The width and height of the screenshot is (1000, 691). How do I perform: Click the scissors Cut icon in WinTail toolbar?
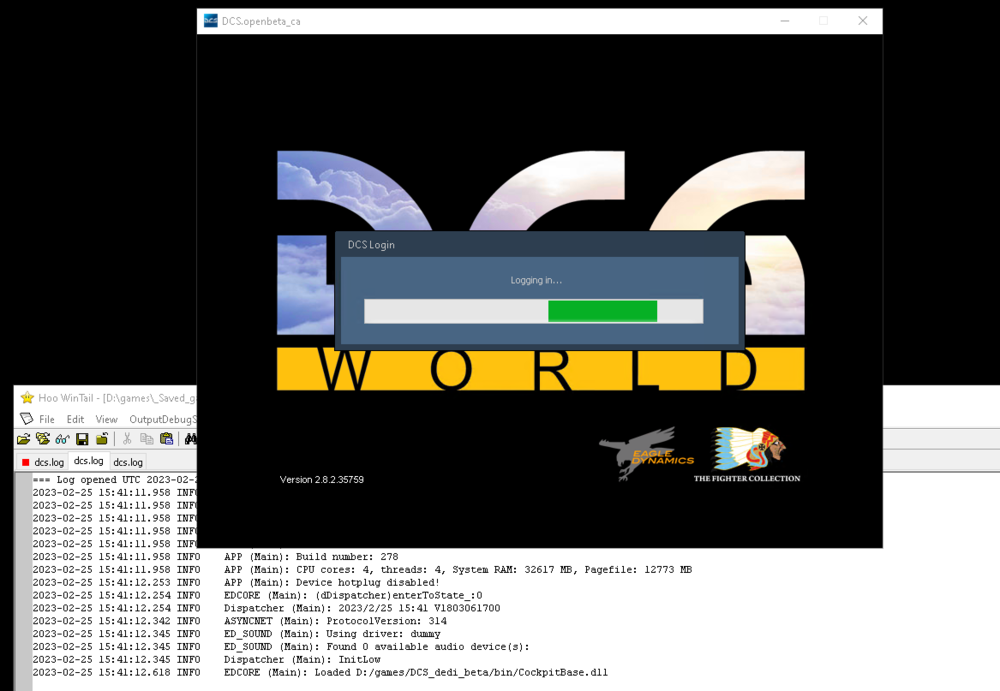pos(127,439)
